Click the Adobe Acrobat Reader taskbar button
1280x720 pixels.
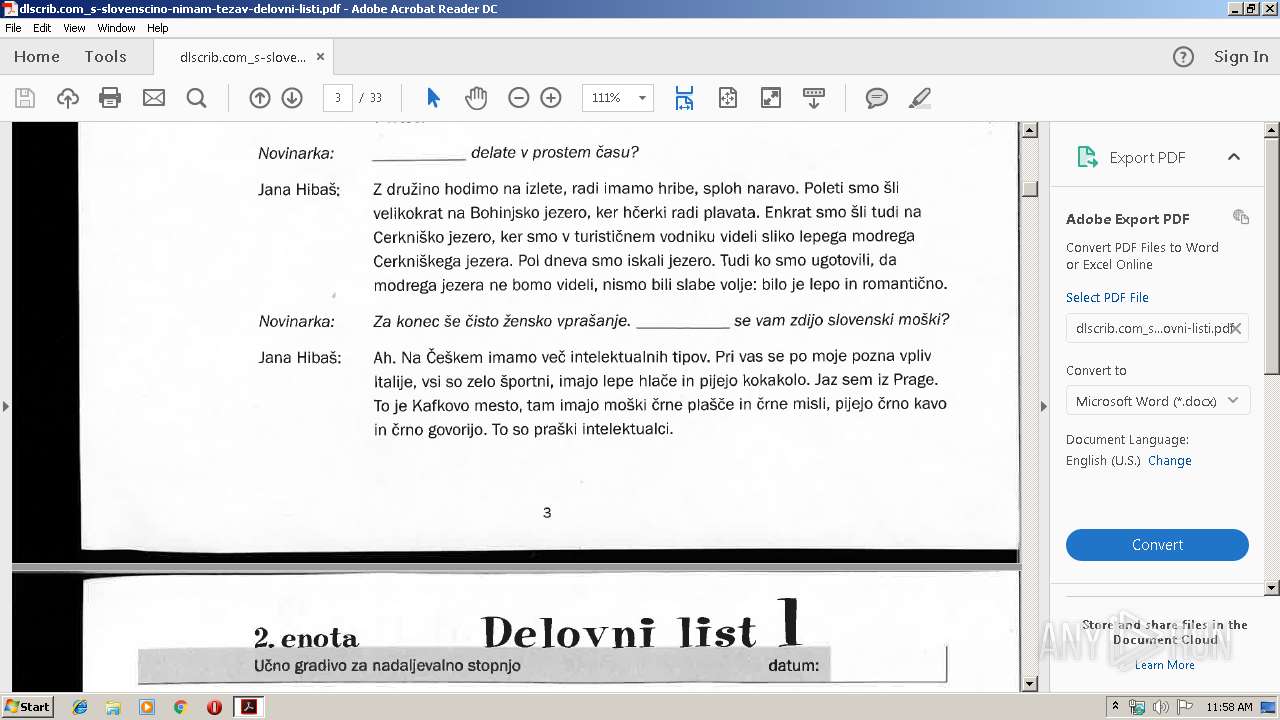click(x=249, y=707)
